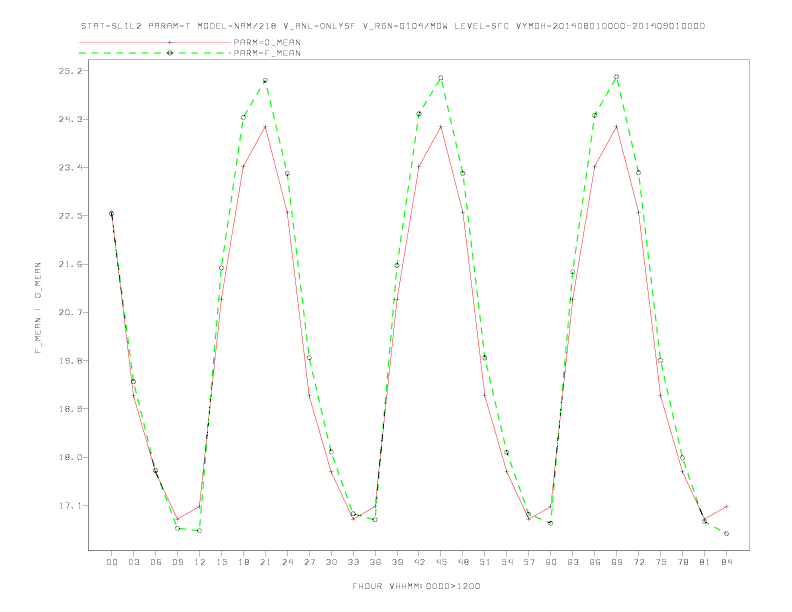The height and width of the screenshot is (612, 792).
Task: Click the x-axis tick label 33
Action: 353,562
